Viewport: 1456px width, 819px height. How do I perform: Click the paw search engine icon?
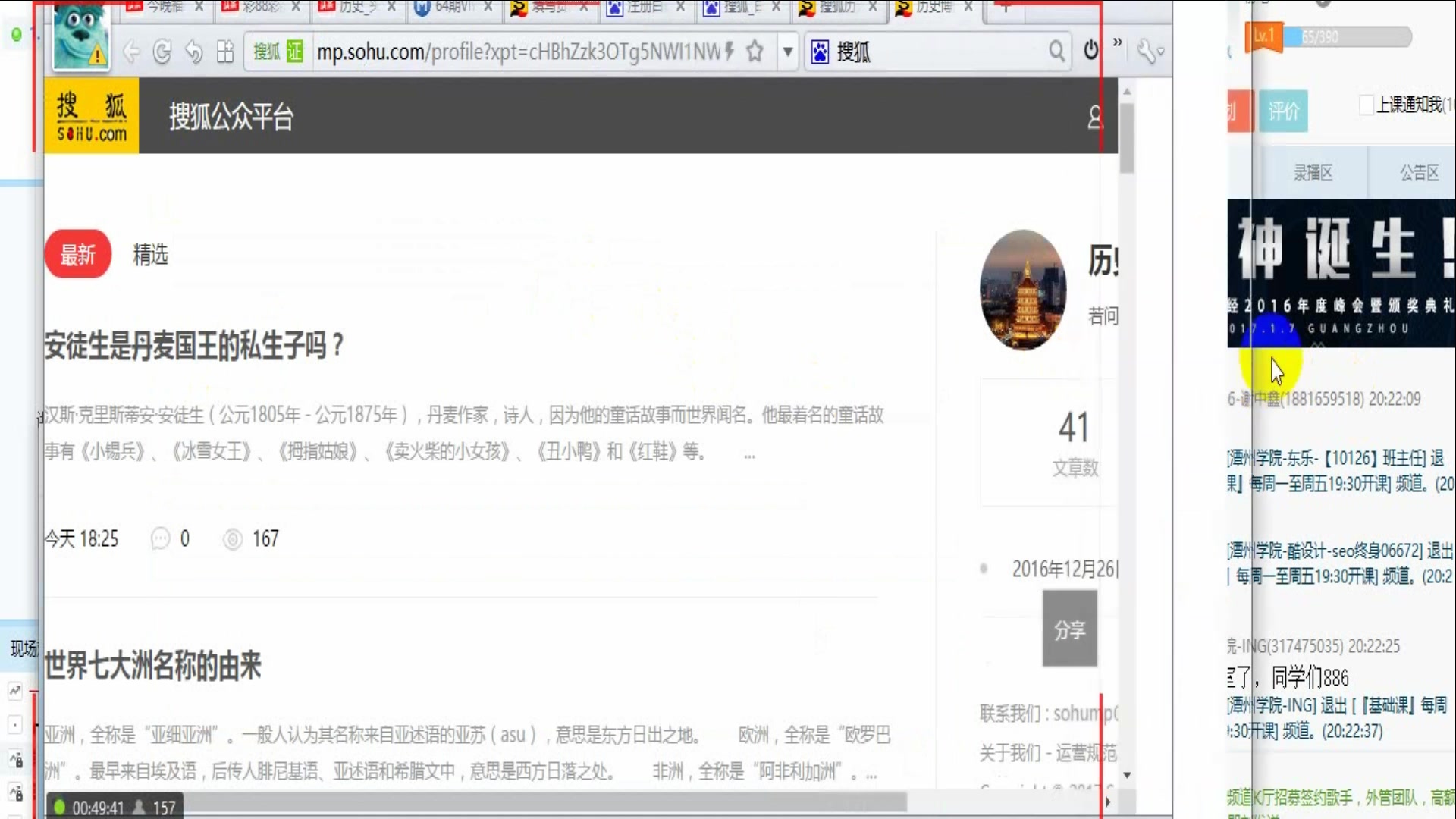click(820, 52)
